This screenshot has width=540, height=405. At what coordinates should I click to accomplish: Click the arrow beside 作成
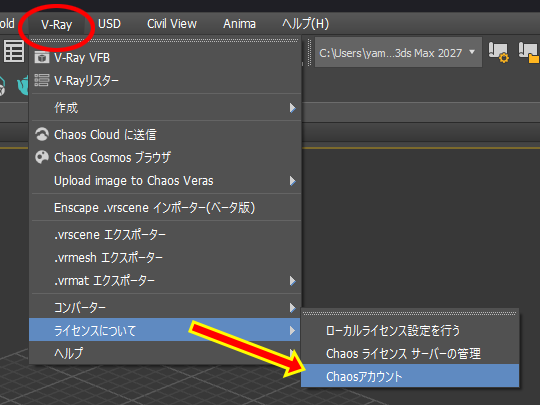pyautogui.click(x=292, y=108)
